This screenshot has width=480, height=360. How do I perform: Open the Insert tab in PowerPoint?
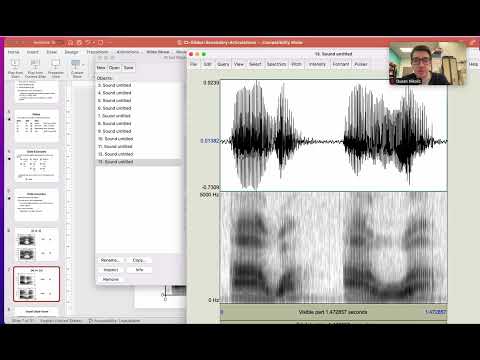(x=33, y=52)
